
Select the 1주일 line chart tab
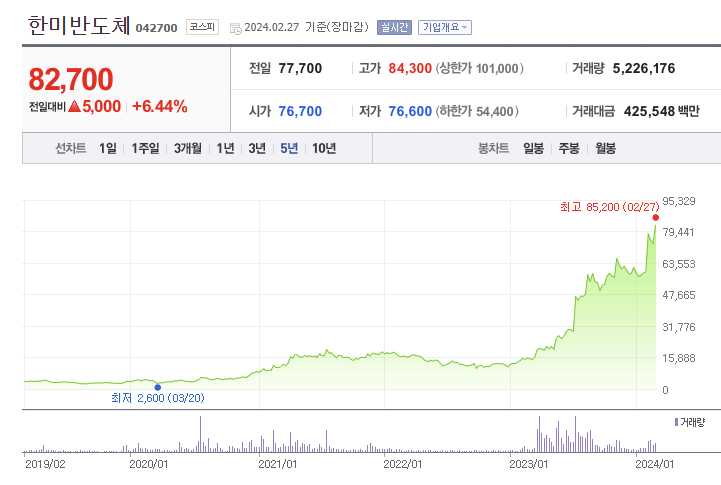[145, 148]
